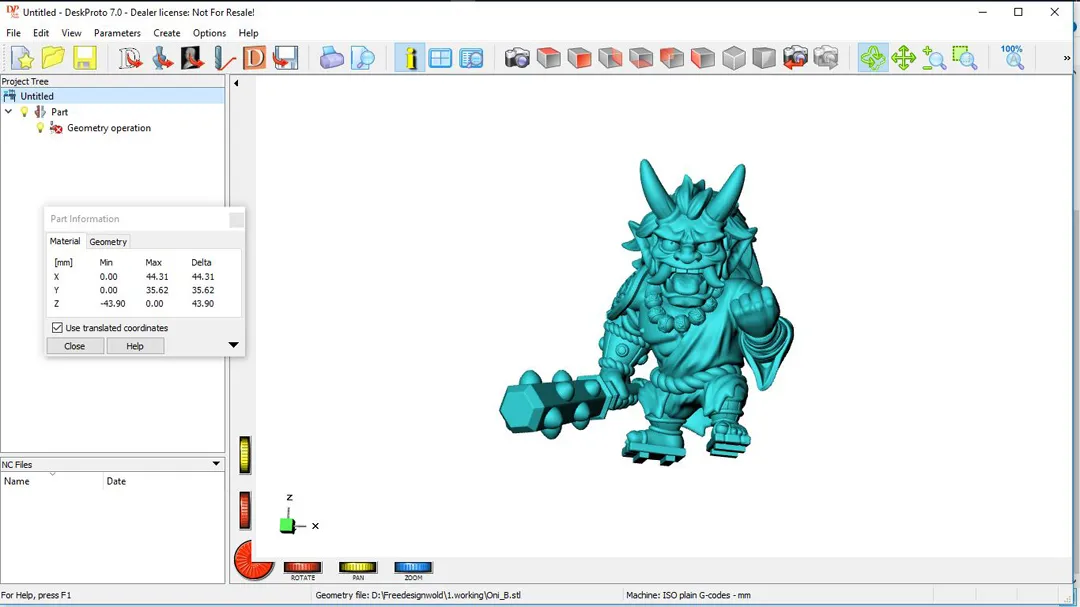Viewport: 1080px width, 607px height.
Task: Click the Geometry file path in status bar
Action: (418, 595)
